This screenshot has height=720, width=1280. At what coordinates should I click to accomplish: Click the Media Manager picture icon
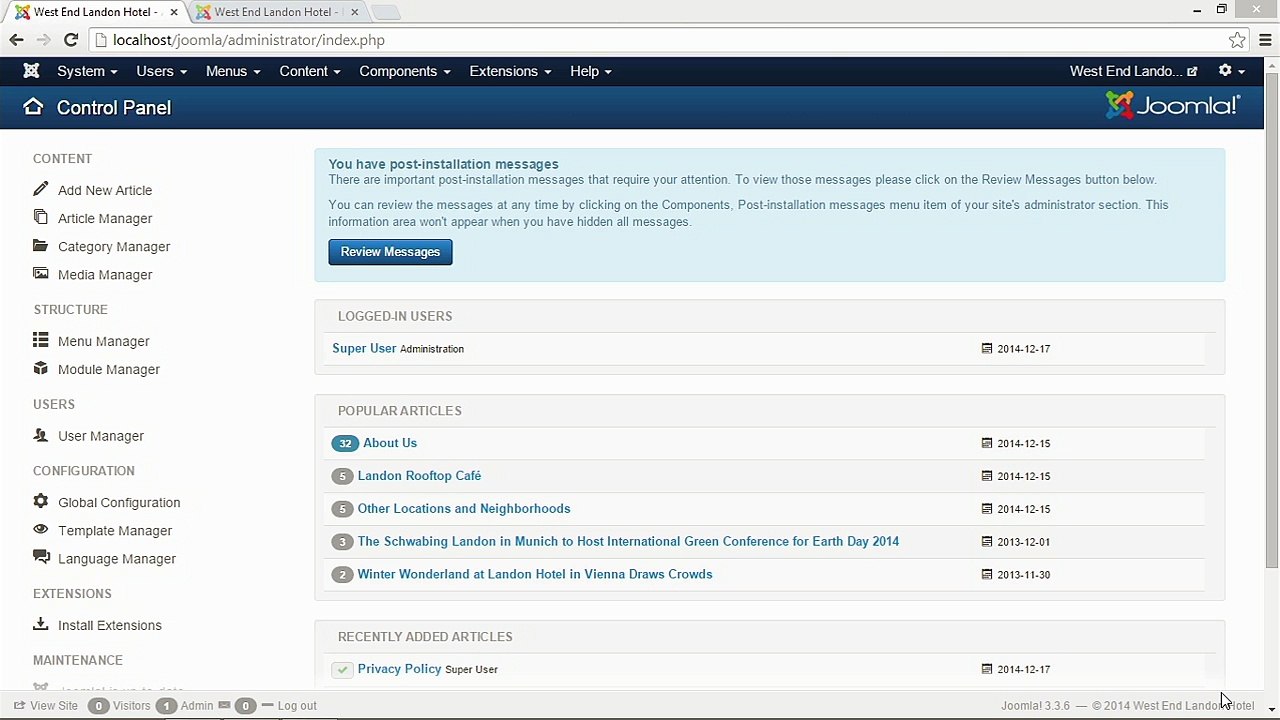coord(40,273)
